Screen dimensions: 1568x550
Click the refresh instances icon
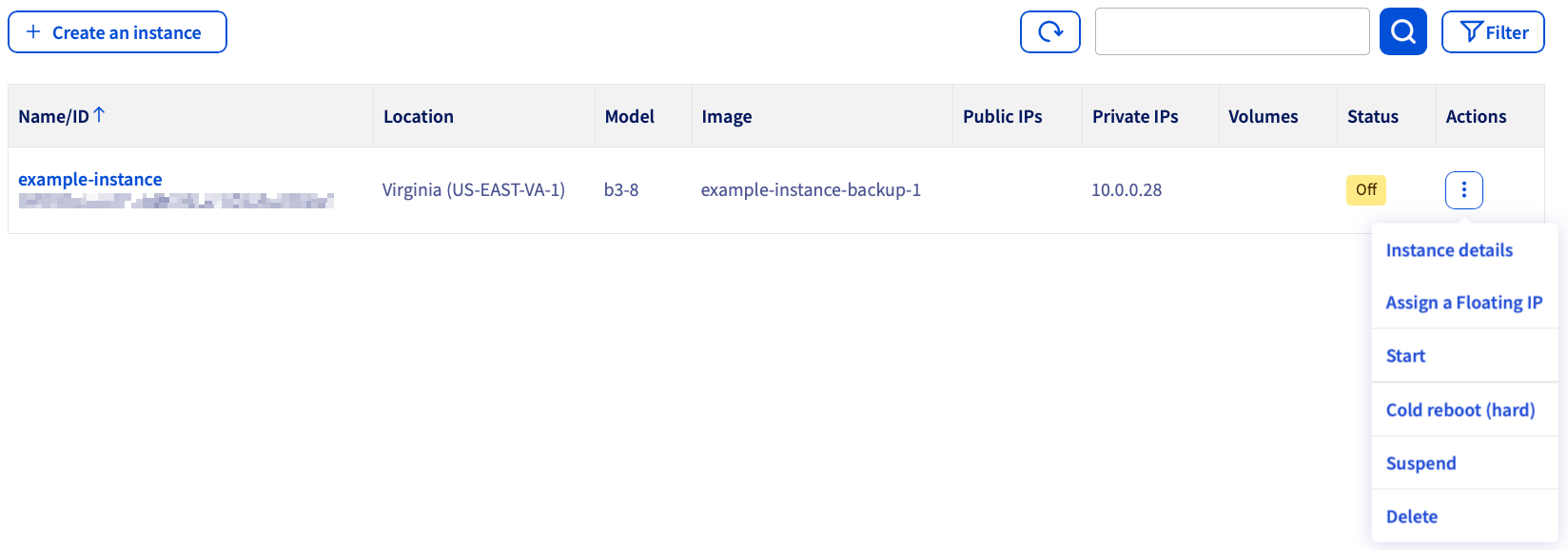[1049, 32]
